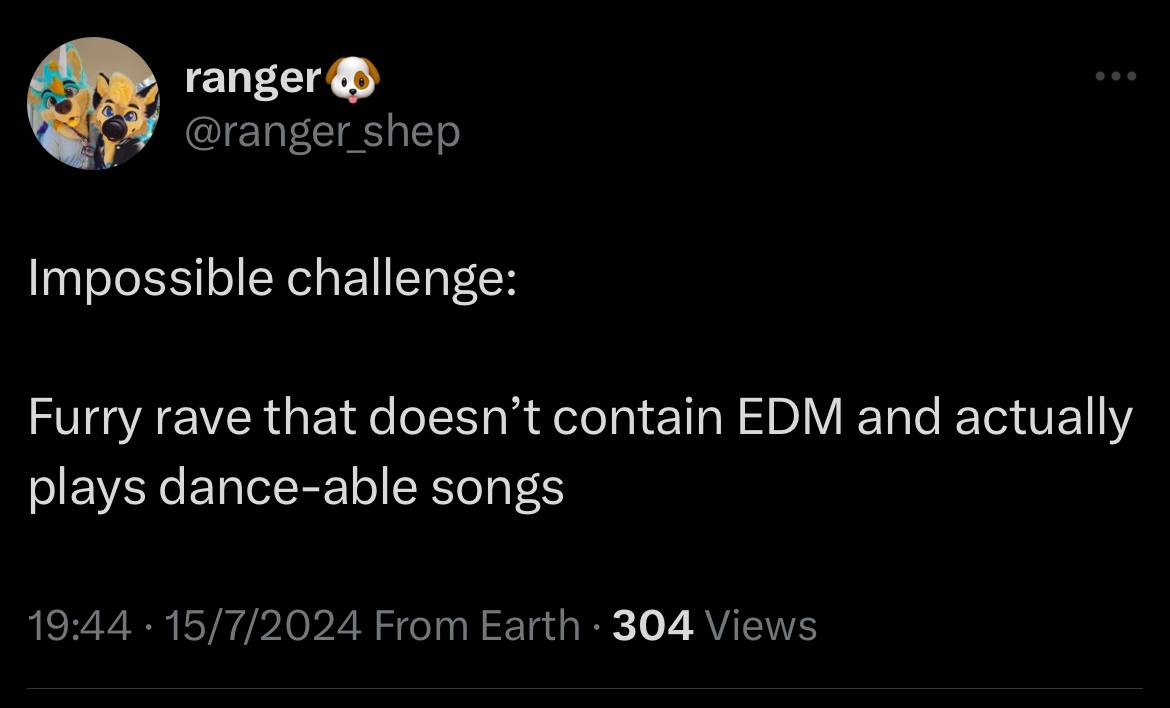The width and height of the screenshot is (1170, 708).
Task: Click the ranger profile avatar picture
Action: click(x=93, y=103)
